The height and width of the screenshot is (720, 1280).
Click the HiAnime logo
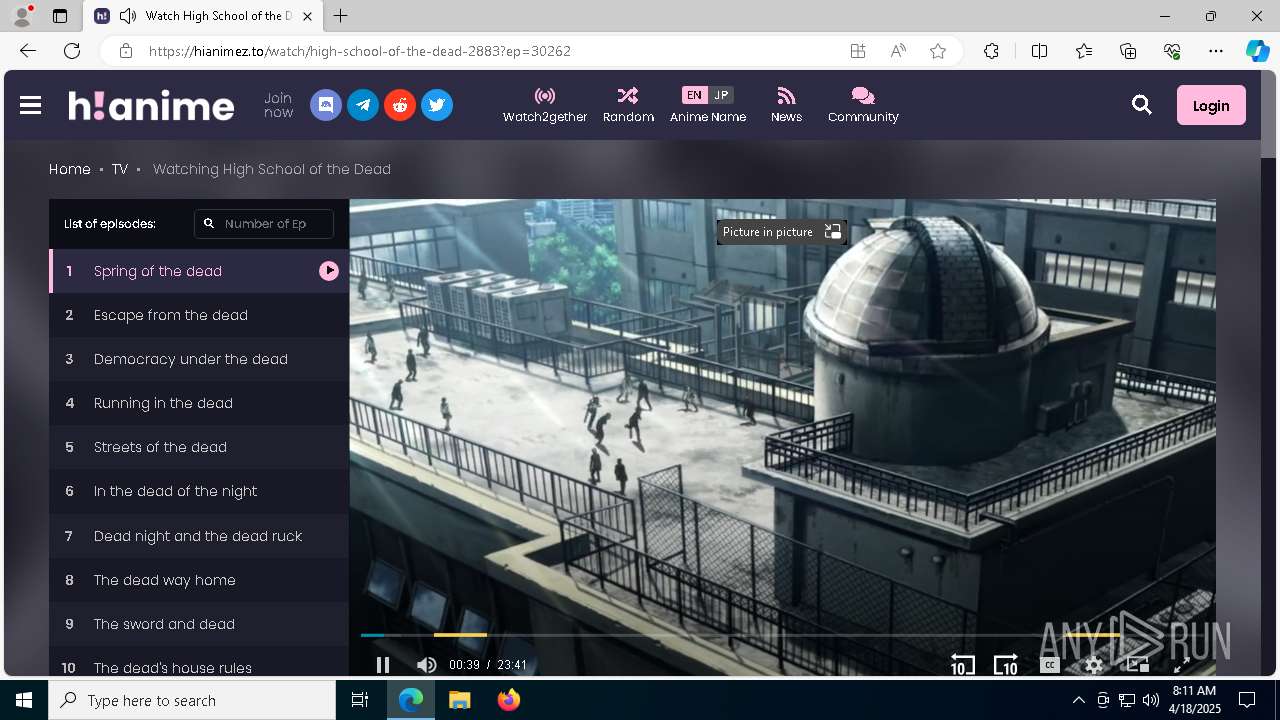(151, 105)
